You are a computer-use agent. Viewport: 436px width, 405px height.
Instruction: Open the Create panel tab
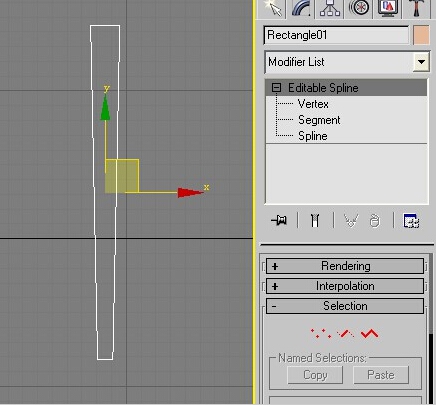[x=272, y=9]
